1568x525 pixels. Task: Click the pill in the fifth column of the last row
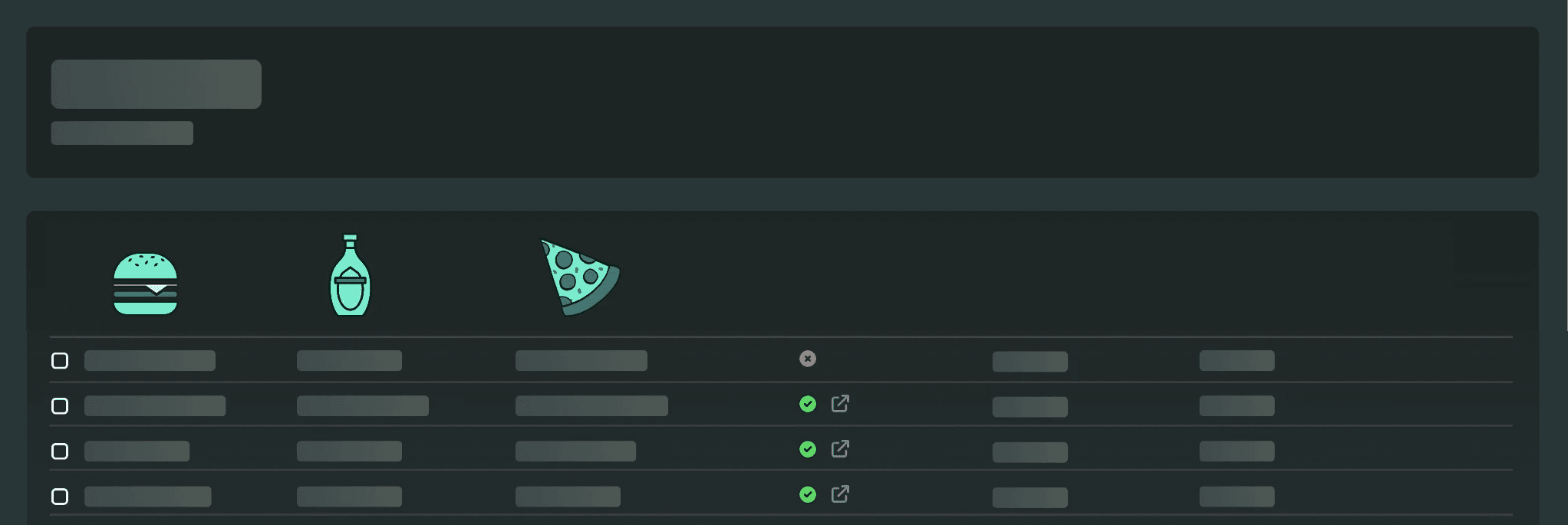pos(1029,496)
